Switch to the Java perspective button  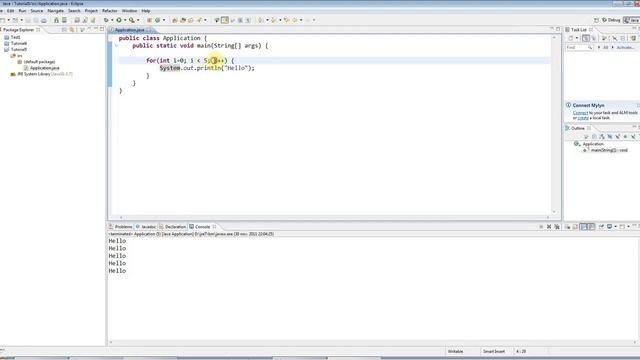[632, 20]
